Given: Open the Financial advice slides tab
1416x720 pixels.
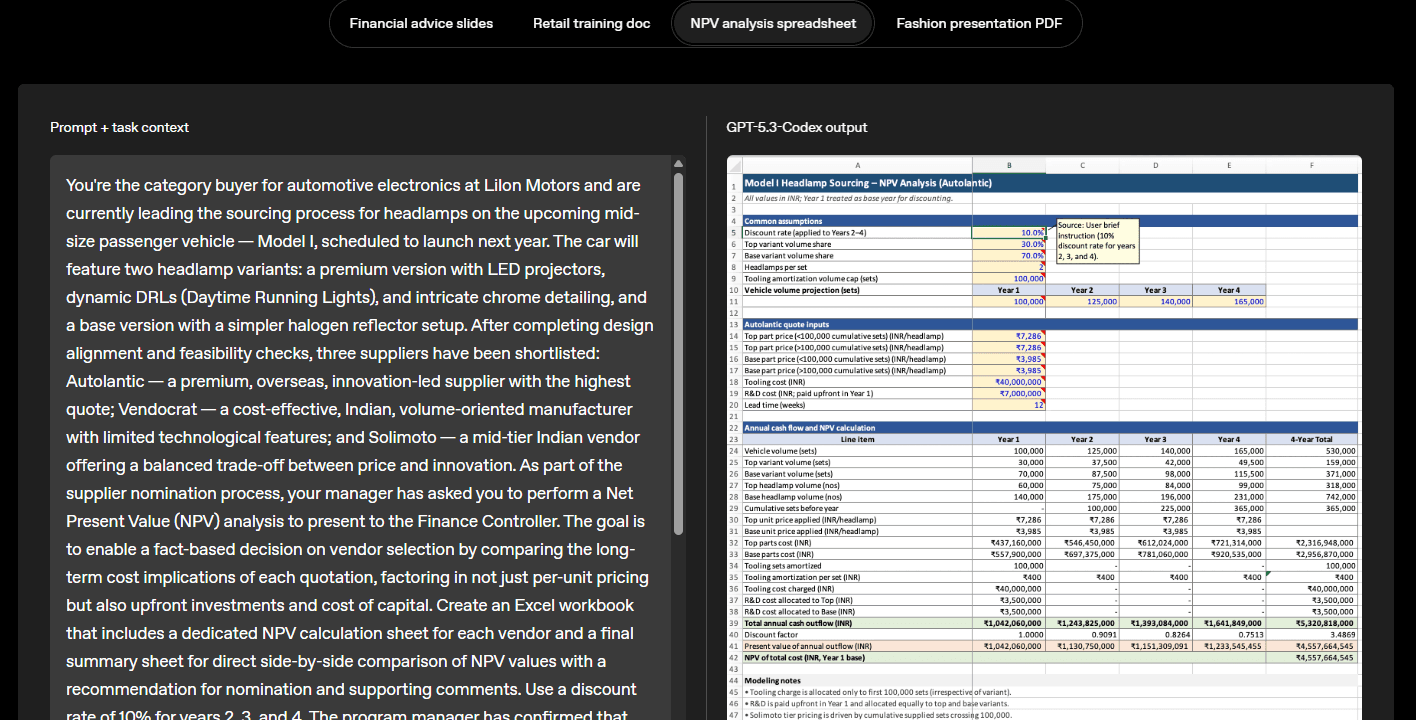Looking at the screenshot, I should [x=421, y=23].
